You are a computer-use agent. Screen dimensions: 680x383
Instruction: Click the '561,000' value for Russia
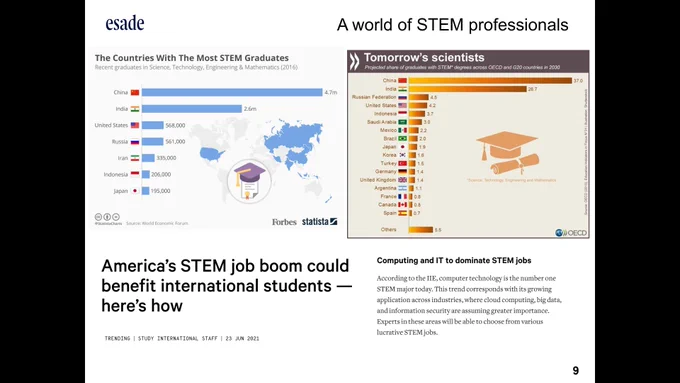point(175,141)
